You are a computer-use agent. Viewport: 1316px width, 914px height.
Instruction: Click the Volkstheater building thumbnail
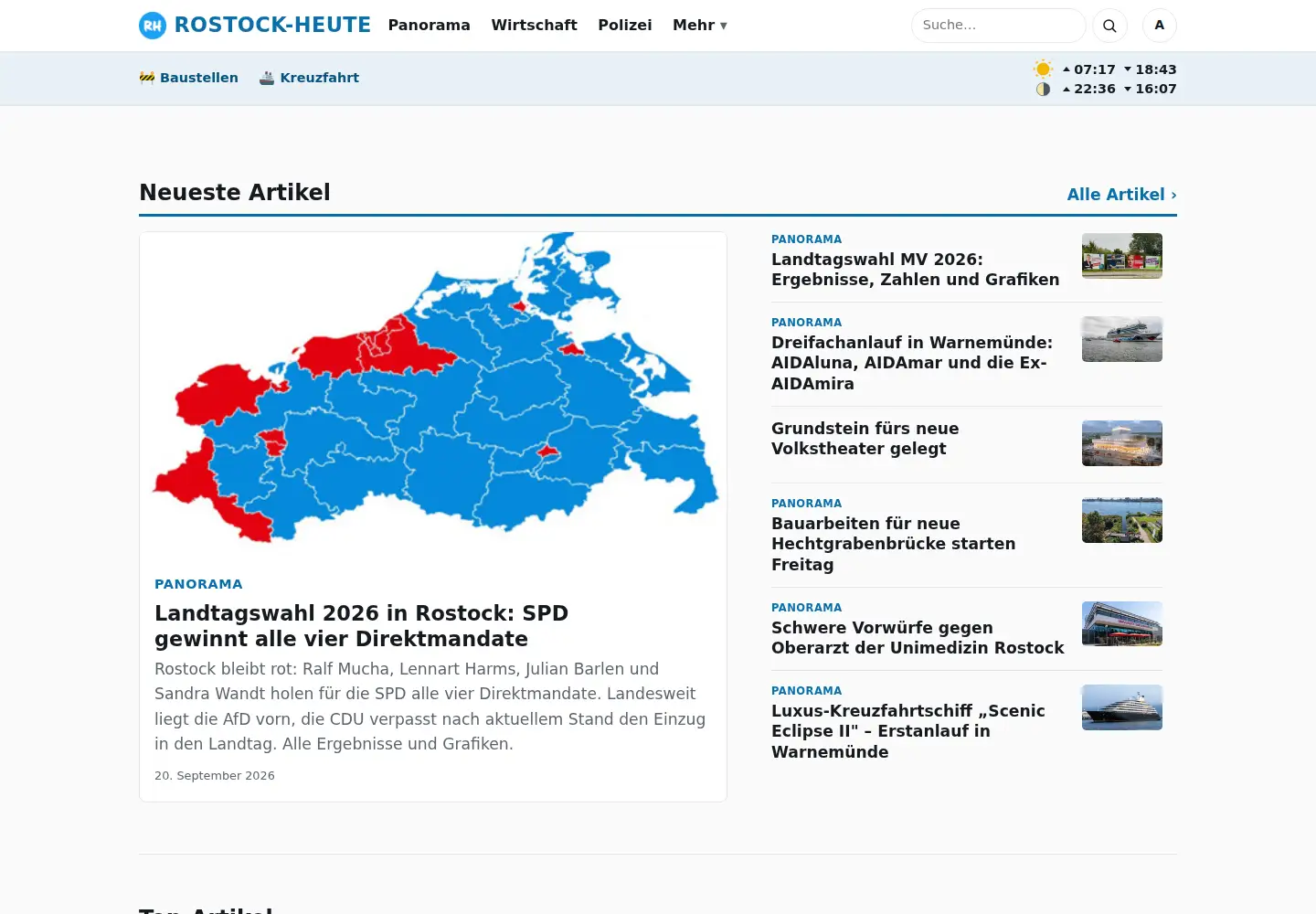(1122, 443)
